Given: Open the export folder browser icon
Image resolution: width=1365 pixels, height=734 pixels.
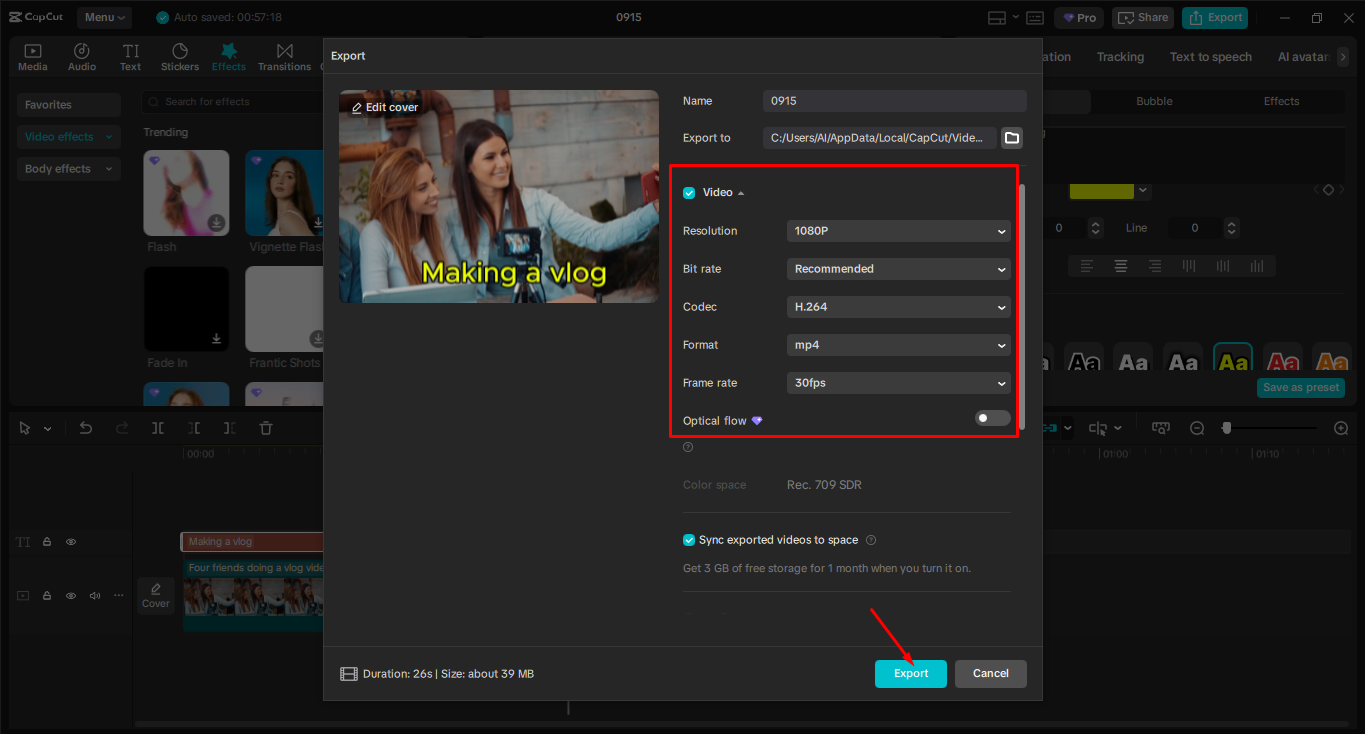Looking at the screenshot, I should point(1011,138).
